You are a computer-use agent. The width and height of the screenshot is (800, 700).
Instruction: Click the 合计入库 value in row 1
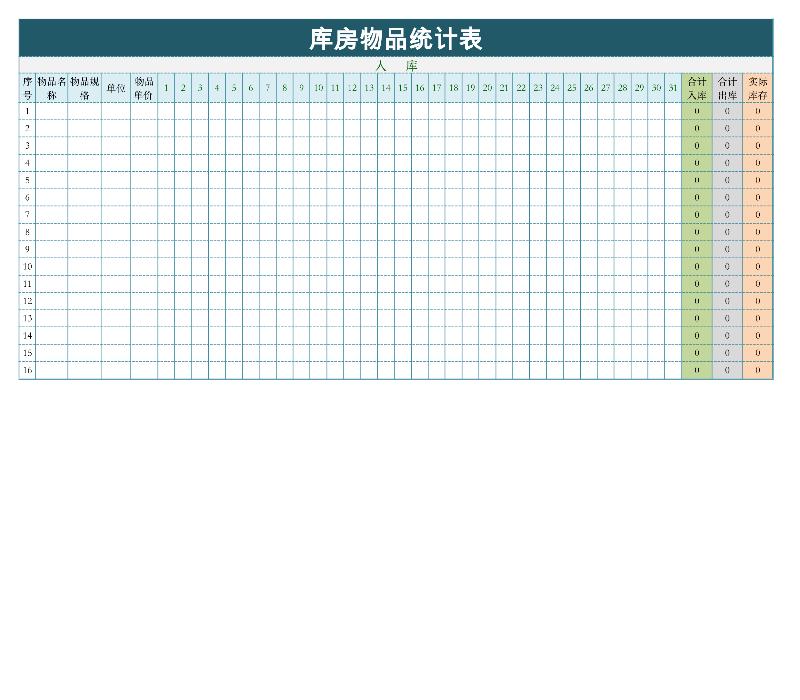tap(697, 111)
